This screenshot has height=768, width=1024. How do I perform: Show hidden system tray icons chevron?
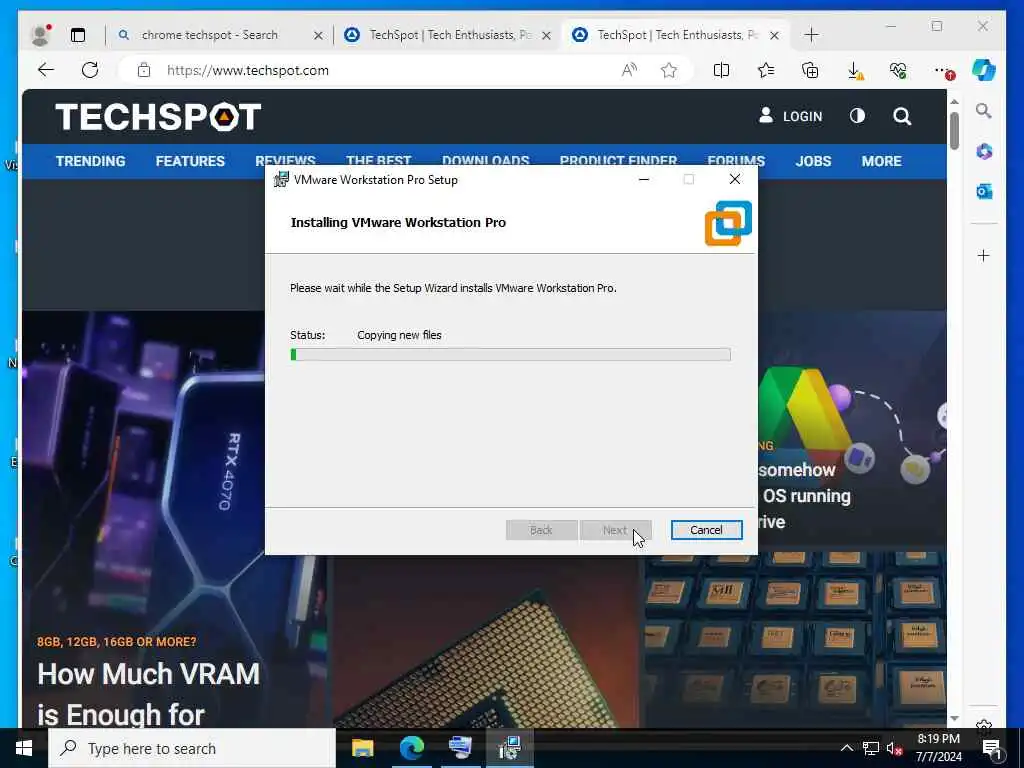[846, 748]
